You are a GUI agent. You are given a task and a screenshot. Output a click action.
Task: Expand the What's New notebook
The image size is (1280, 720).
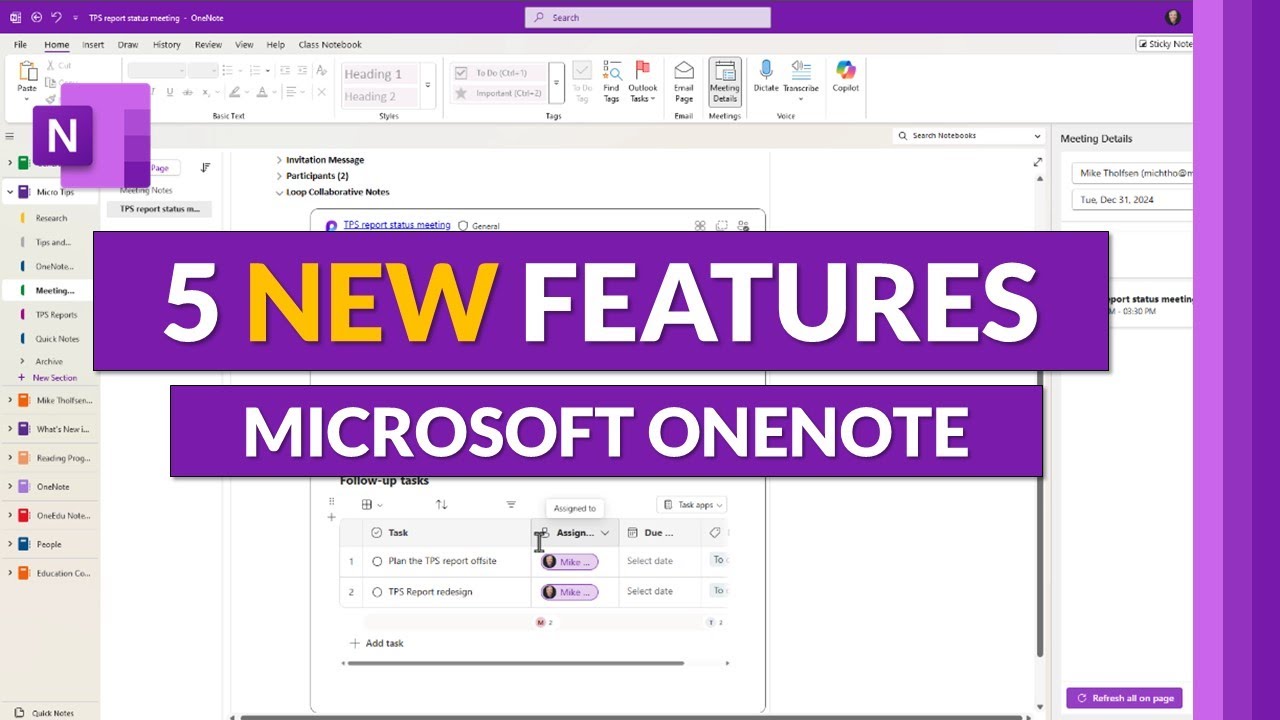click(9, 429)
